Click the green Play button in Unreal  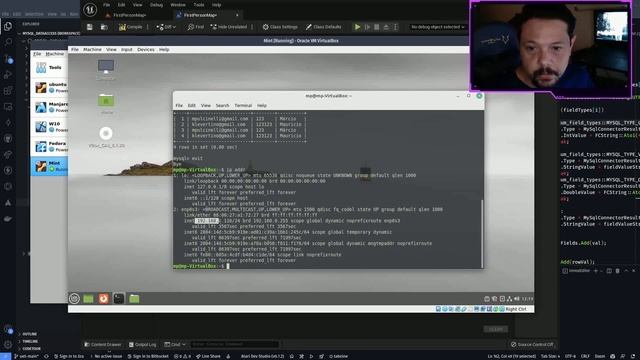click(x=357, y=27)
